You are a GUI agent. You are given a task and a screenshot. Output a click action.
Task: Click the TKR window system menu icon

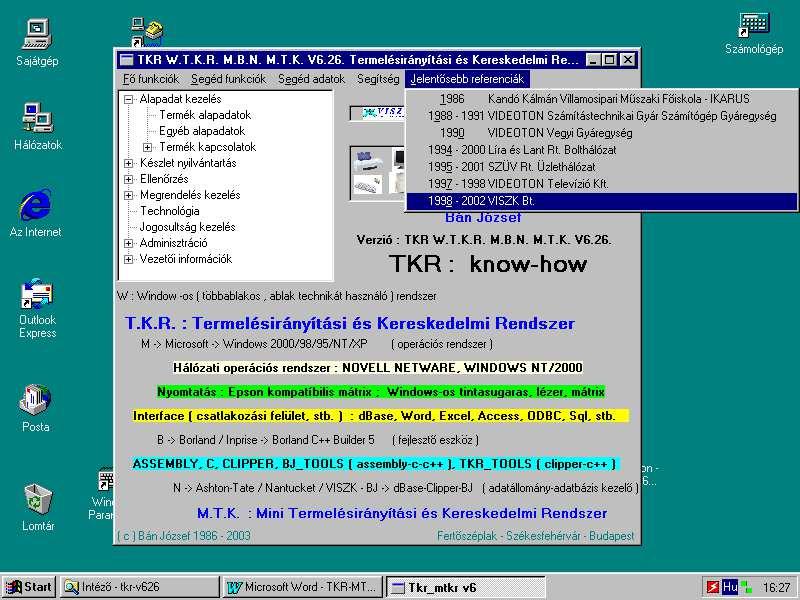tap(126, 60)
